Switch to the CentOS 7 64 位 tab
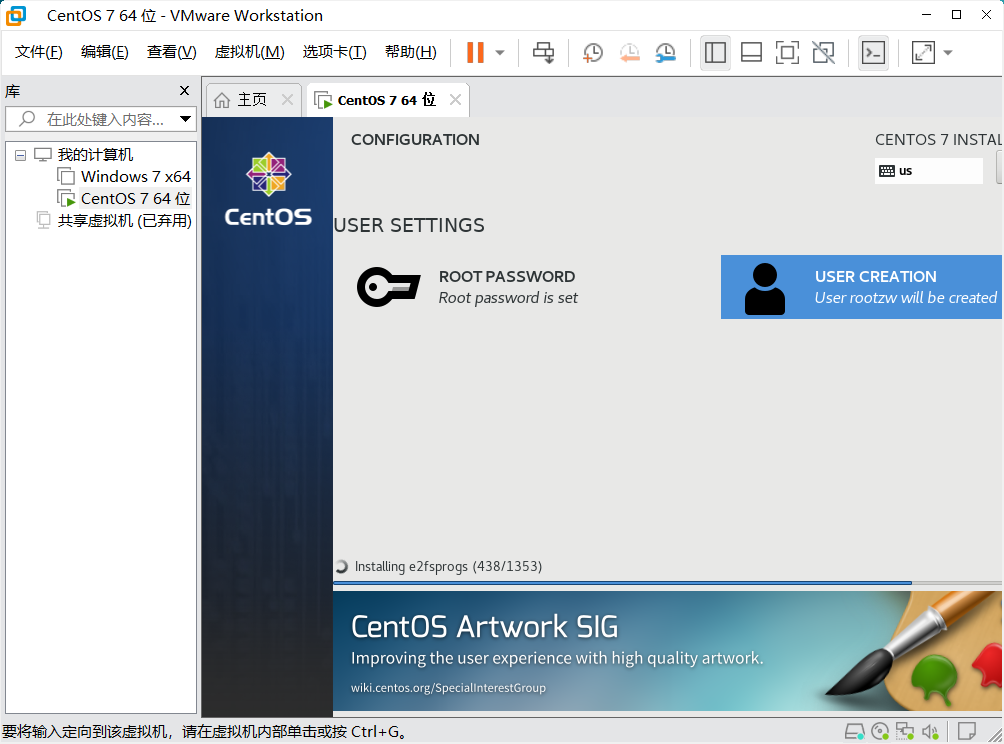Image resolution: width=1004 pixels, height=744 pixels. pos(387,100)
